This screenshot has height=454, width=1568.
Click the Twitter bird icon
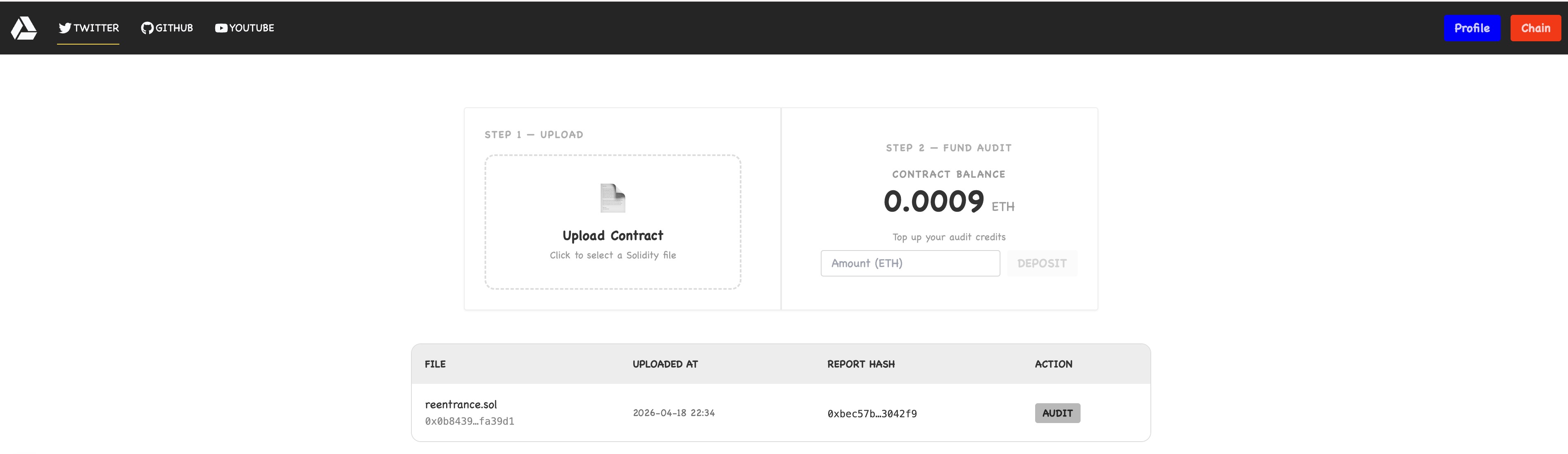65,28
